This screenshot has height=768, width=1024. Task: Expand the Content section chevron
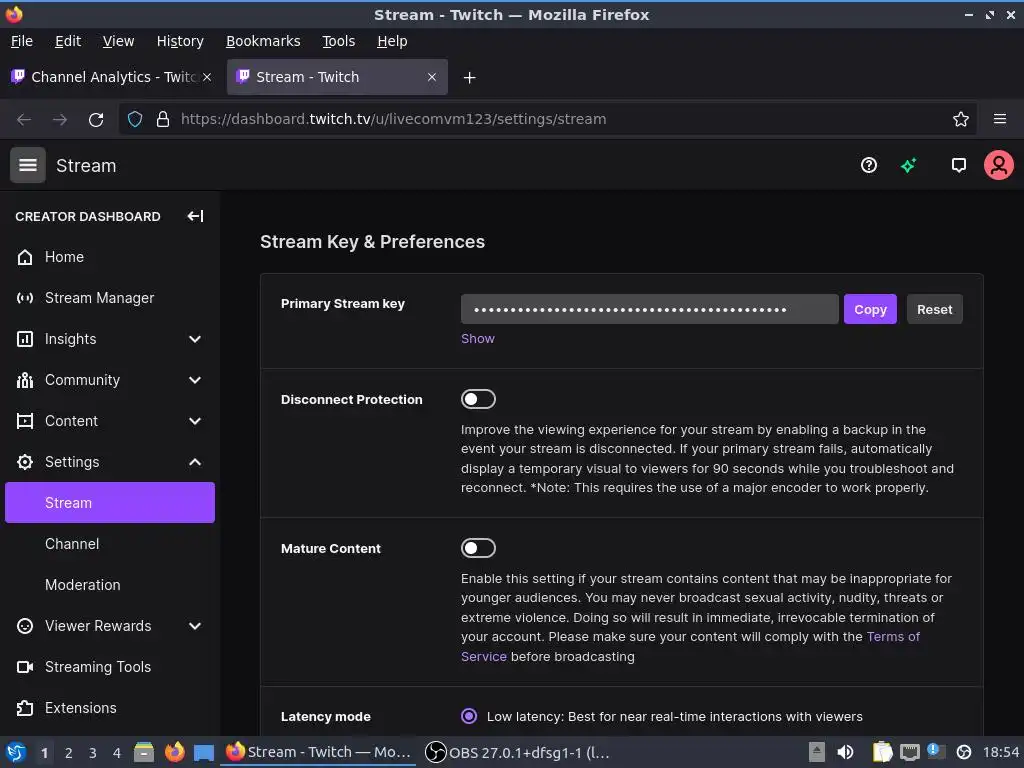click(195, 421)
